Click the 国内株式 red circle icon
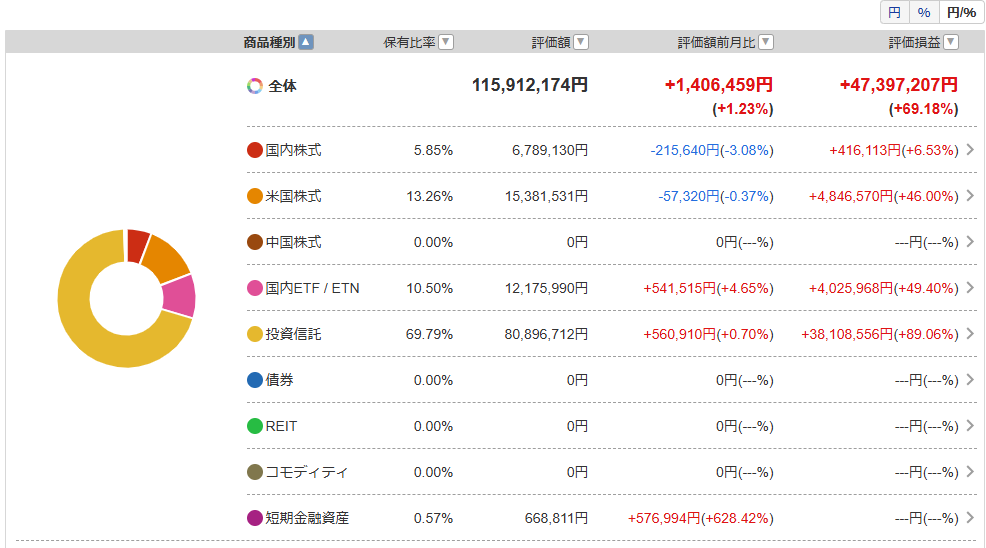Image resolution: width=986 pixels, height=548 pixels. point(255,150)
